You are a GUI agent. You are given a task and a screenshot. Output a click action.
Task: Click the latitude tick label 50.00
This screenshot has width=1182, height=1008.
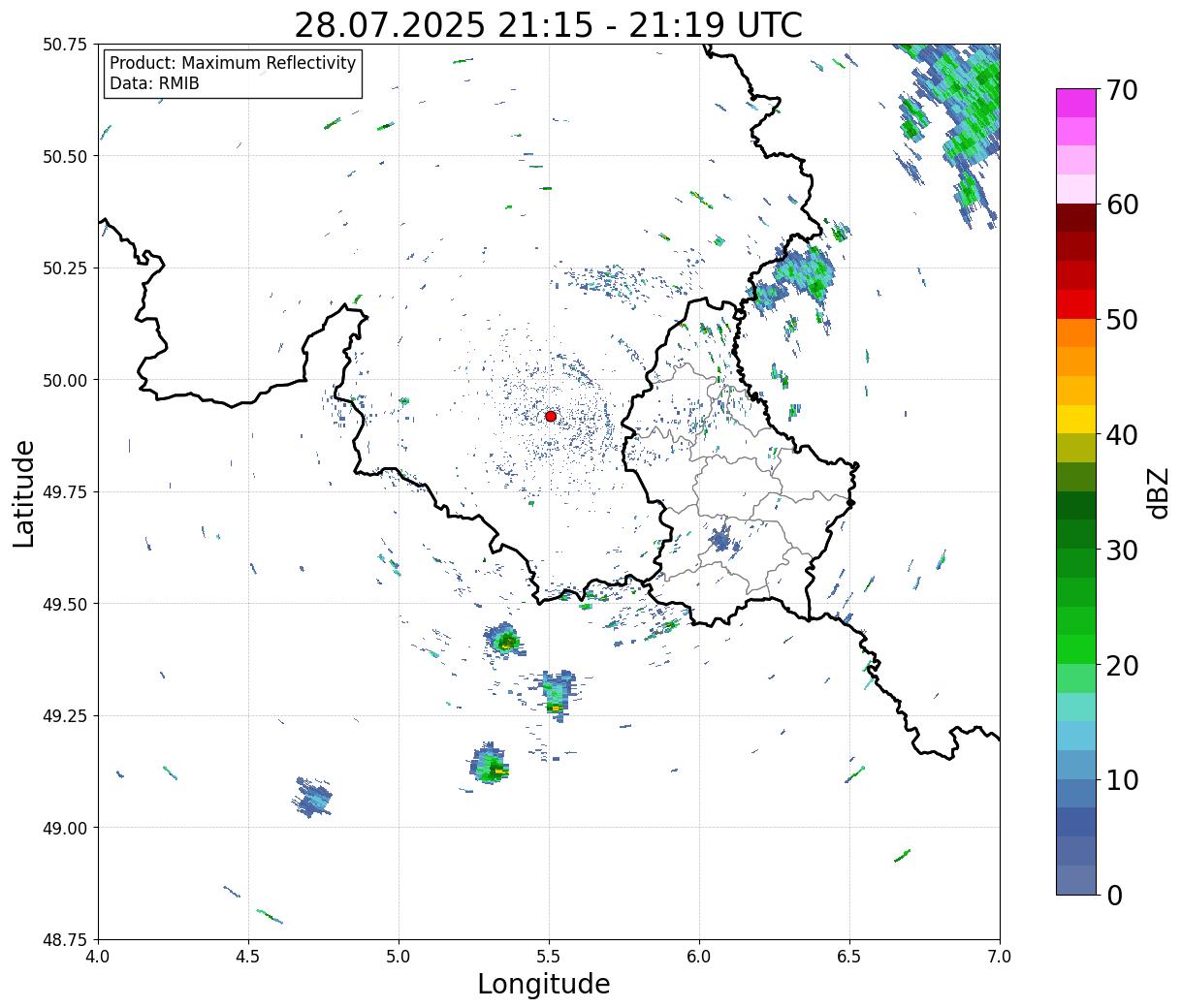coord(65,380)
